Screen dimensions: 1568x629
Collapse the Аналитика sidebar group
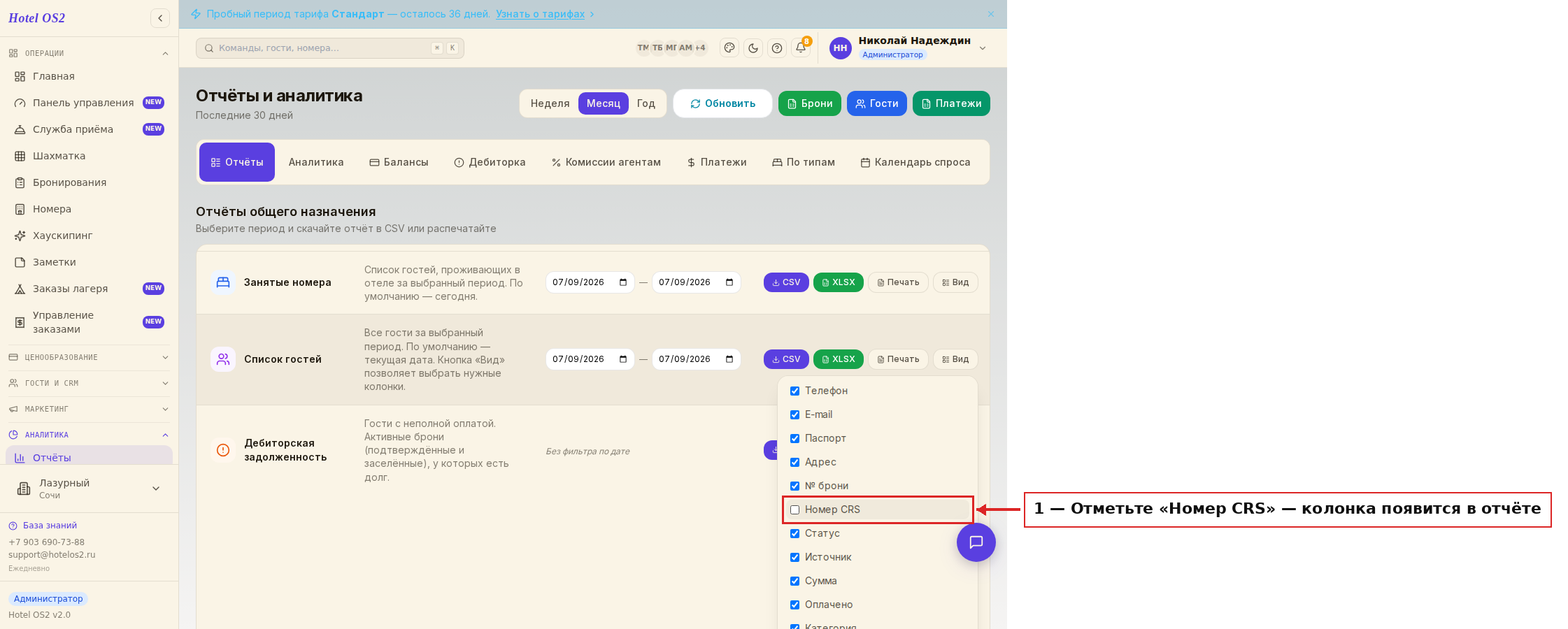90,435
